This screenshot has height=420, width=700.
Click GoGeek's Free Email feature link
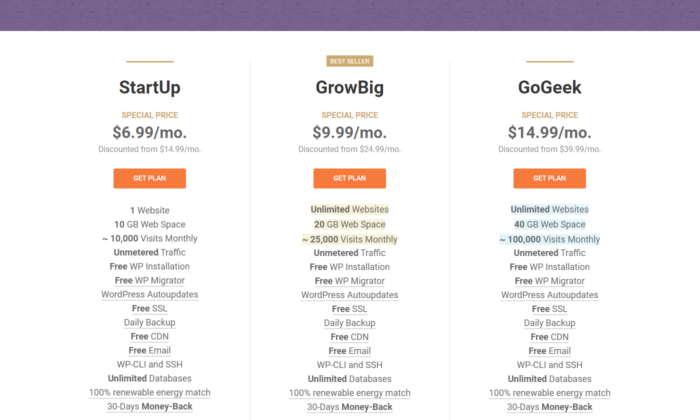pyautogui.click(x=550, y=351)
